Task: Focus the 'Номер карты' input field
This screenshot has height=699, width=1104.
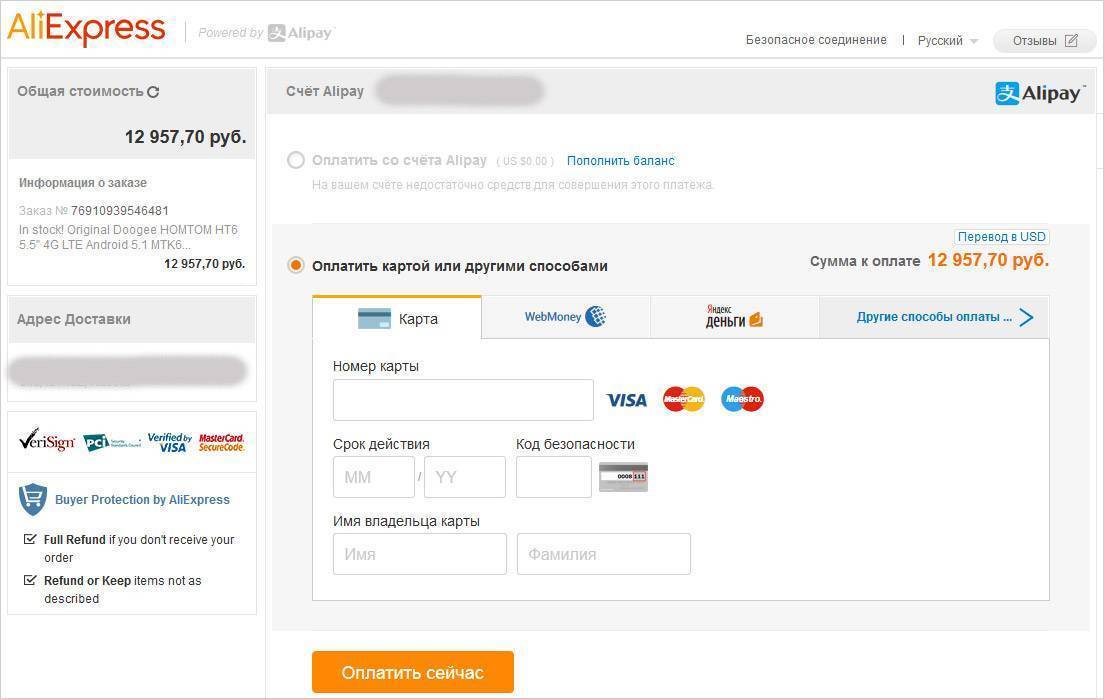Action: pyautogui.click(x=463, y=400)
